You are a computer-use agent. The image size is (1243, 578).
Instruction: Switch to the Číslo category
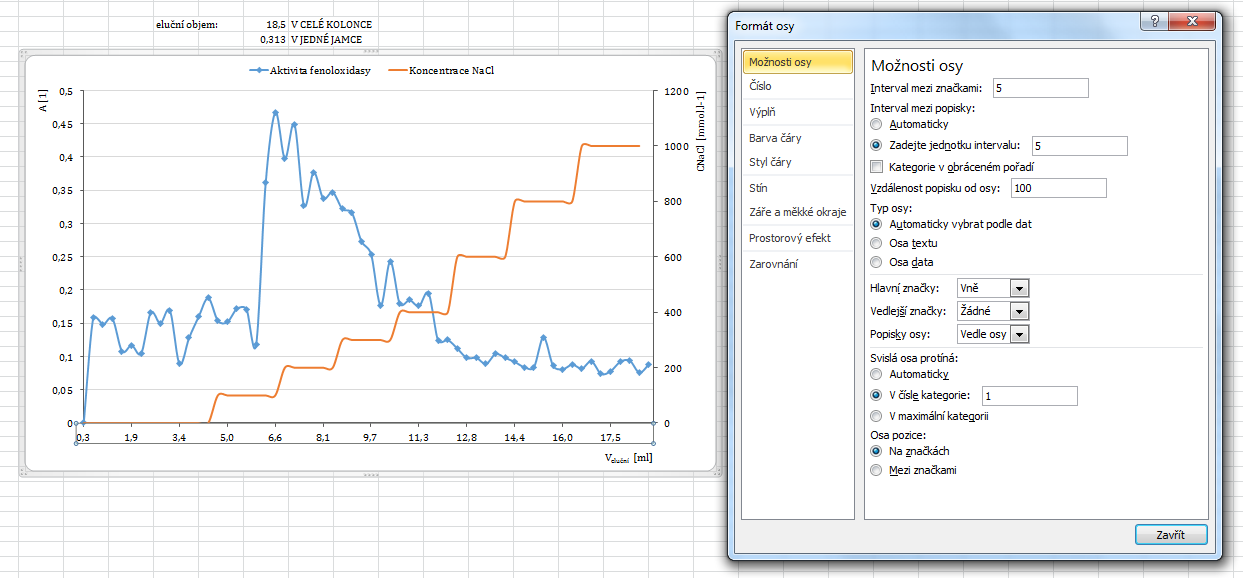pos(761,87)
